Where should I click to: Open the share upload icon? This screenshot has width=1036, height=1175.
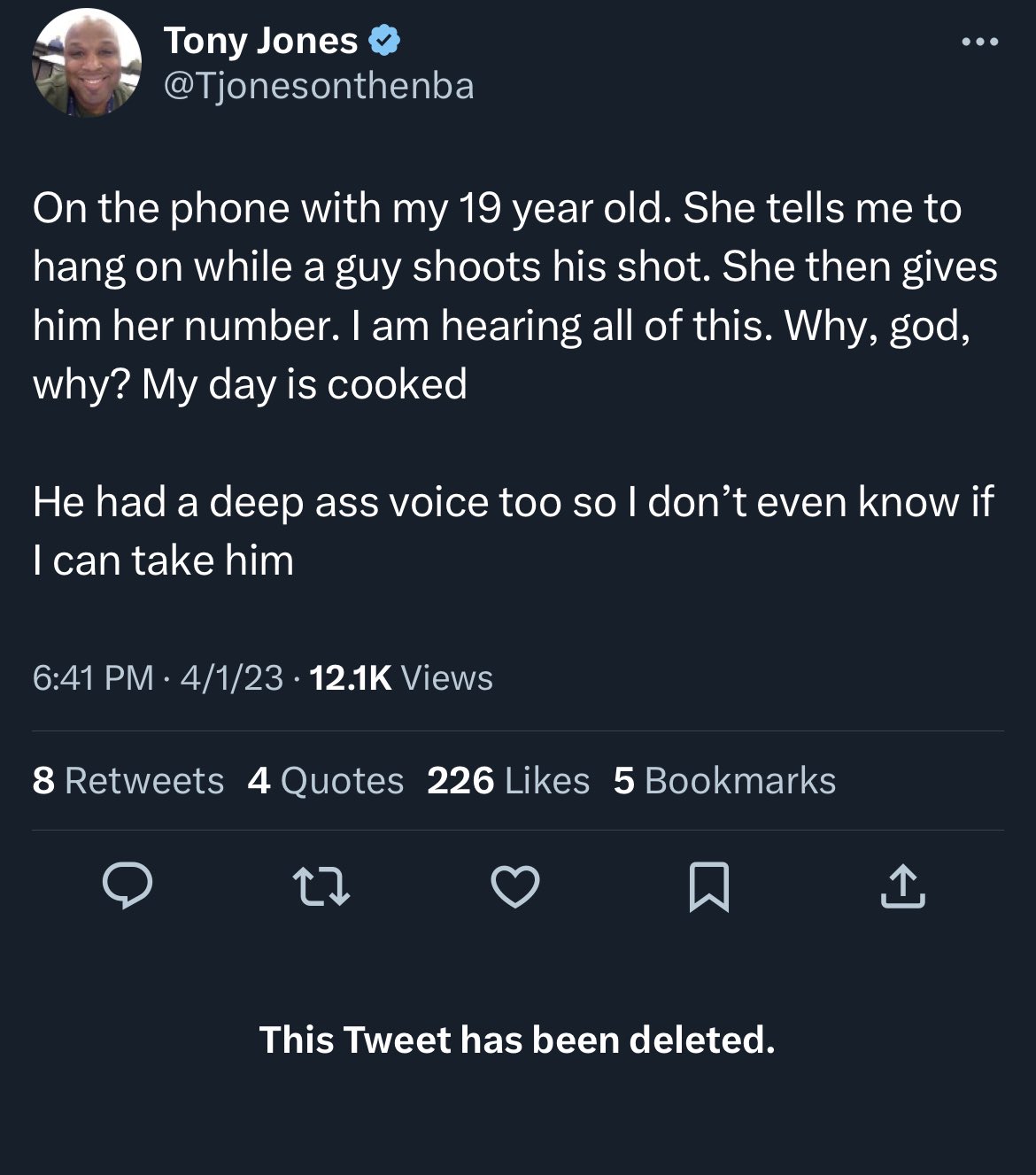903,887
